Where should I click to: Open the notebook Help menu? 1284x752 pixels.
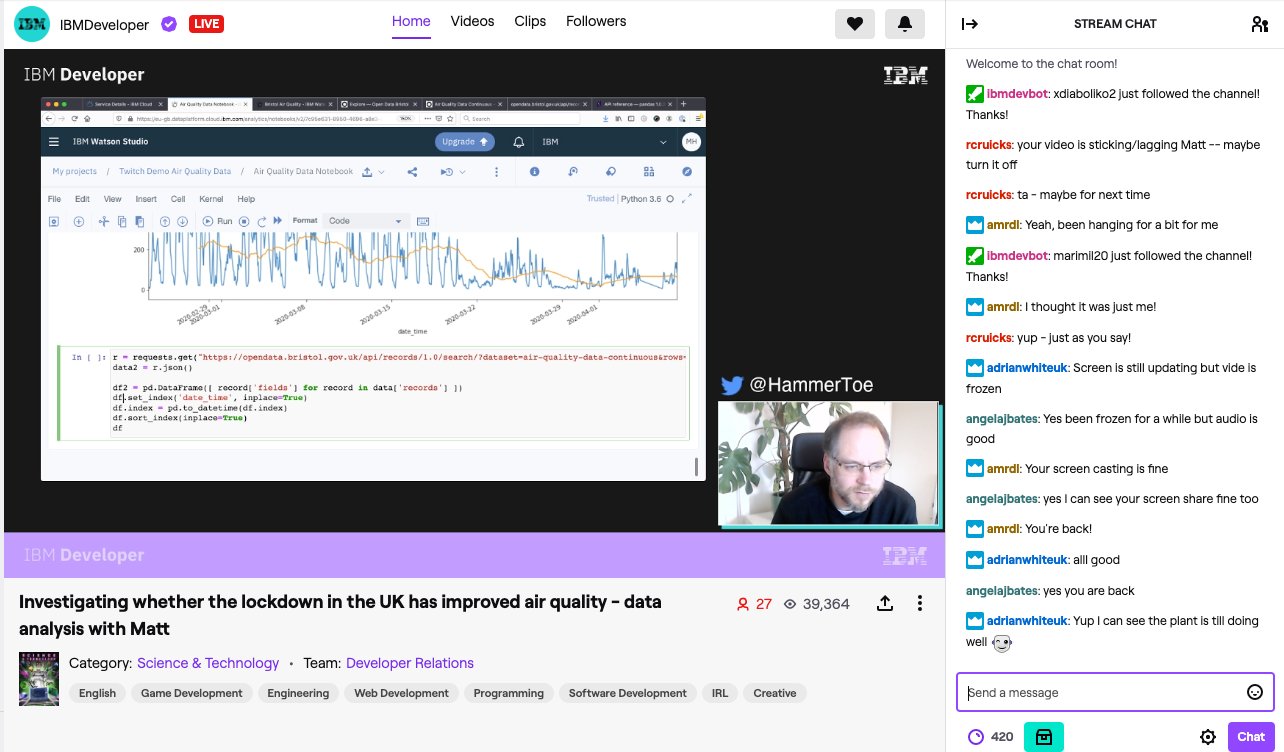click(x=246, y=199)
